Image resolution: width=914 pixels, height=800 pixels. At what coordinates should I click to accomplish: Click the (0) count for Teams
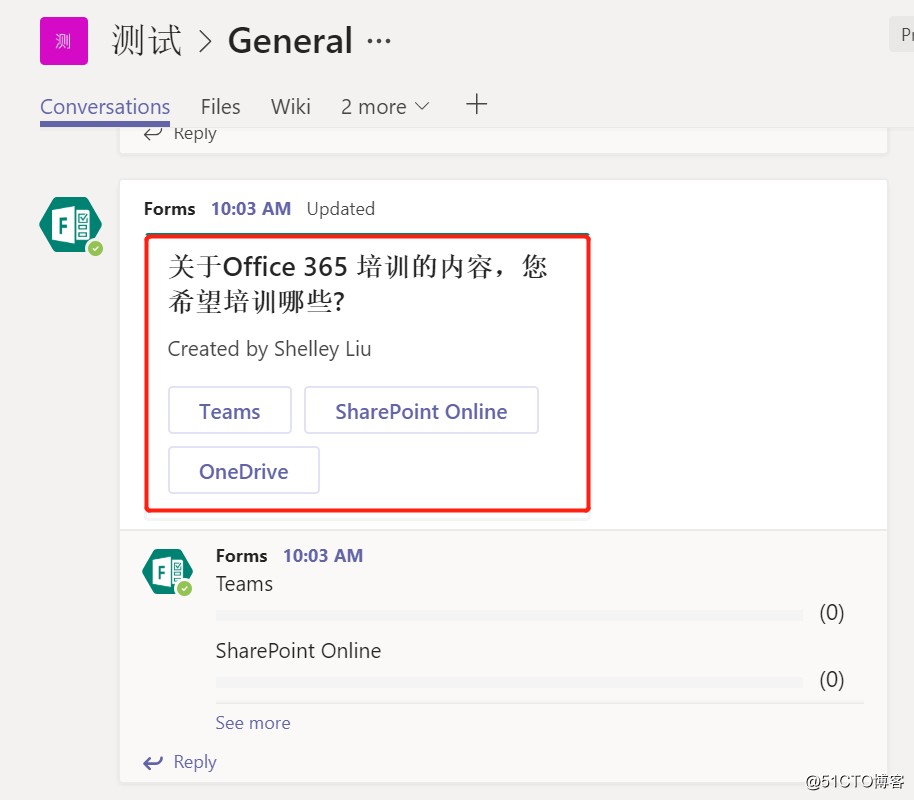tap(832, 613)
